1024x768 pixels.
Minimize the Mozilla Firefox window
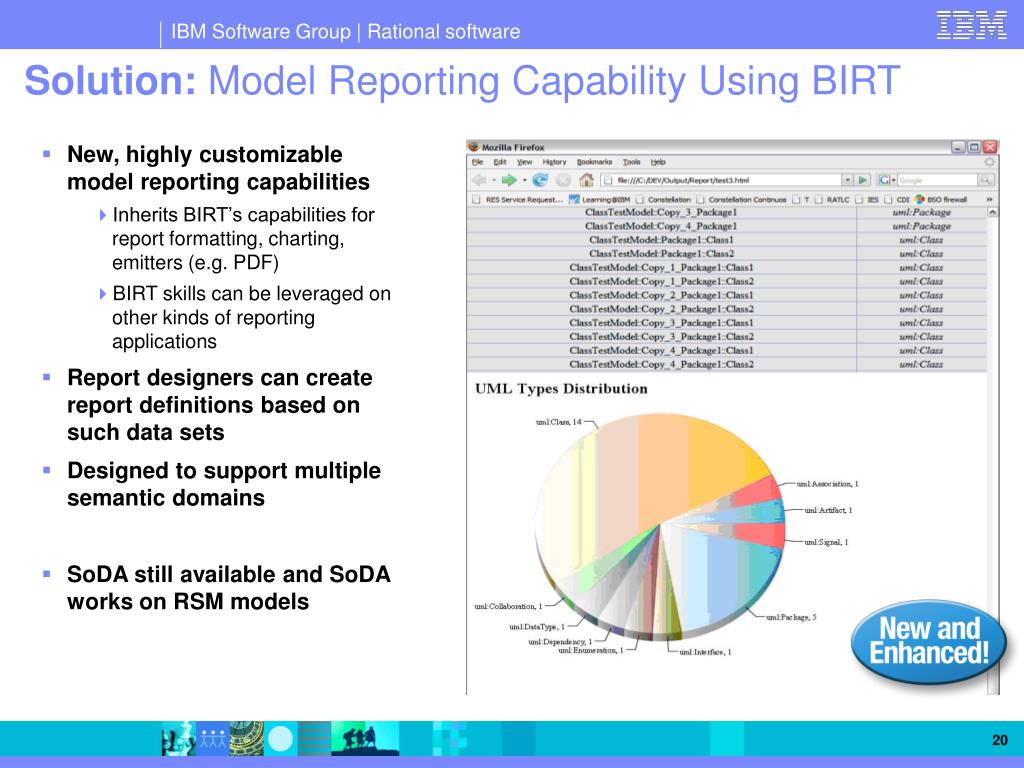(x=957, y=147)
